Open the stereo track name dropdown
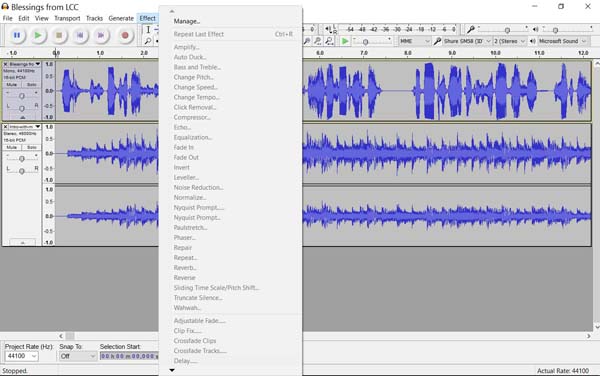The width and height of the screenshot is (600, 376). (38, 127)
